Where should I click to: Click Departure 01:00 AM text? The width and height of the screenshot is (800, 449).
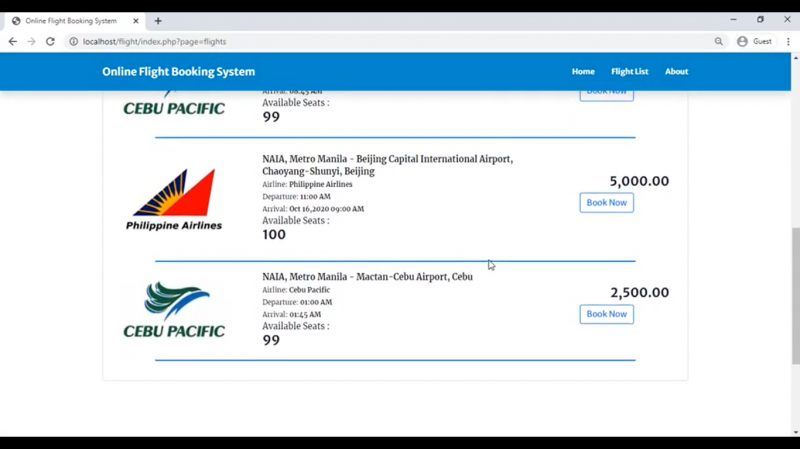pyautogui.click(x=297, y=302)
